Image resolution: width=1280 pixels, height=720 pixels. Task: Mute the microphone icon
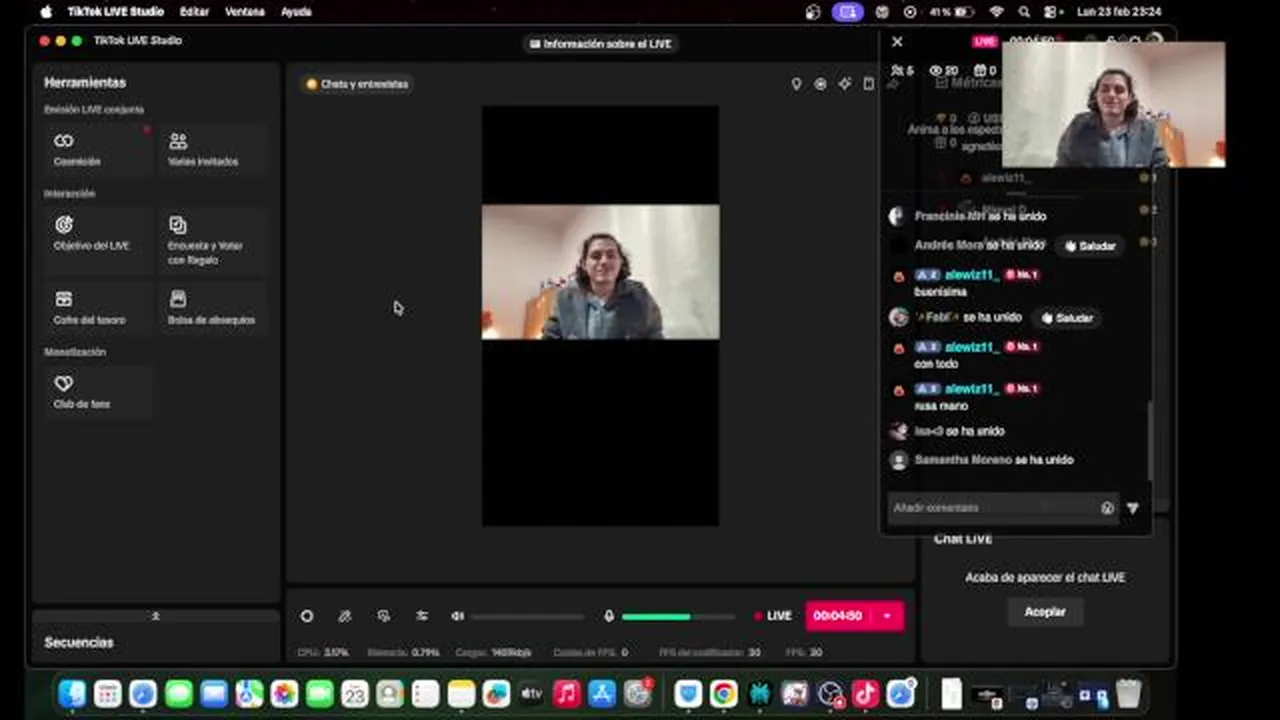pos(608,616)
